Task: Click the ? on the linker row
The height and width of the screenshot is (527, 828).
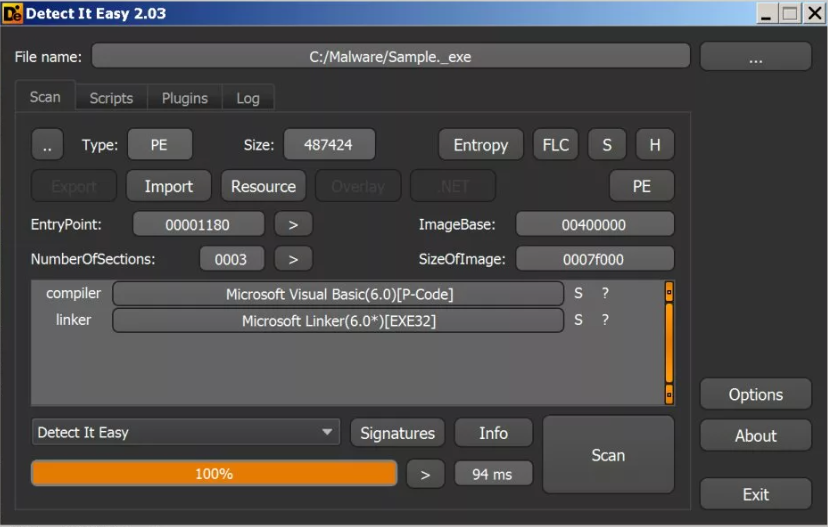Action: (605, 320)
